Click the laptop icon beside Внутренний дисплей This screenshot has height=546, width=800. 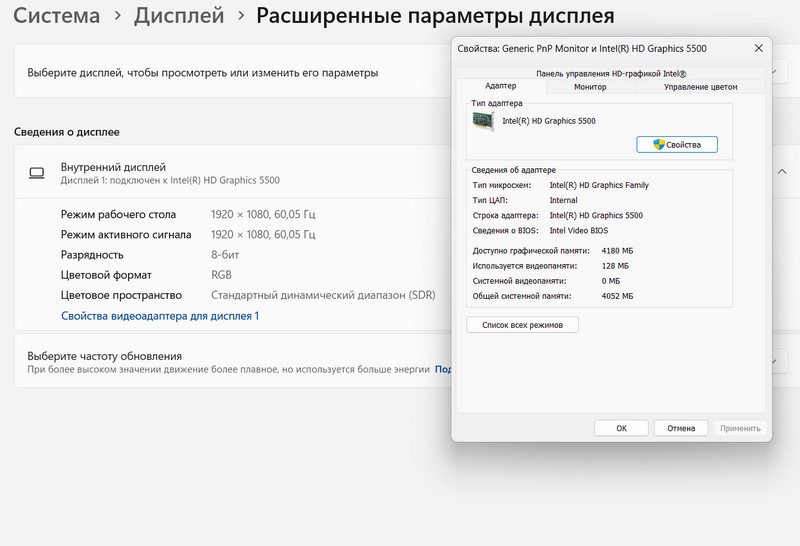pos(37,173)
